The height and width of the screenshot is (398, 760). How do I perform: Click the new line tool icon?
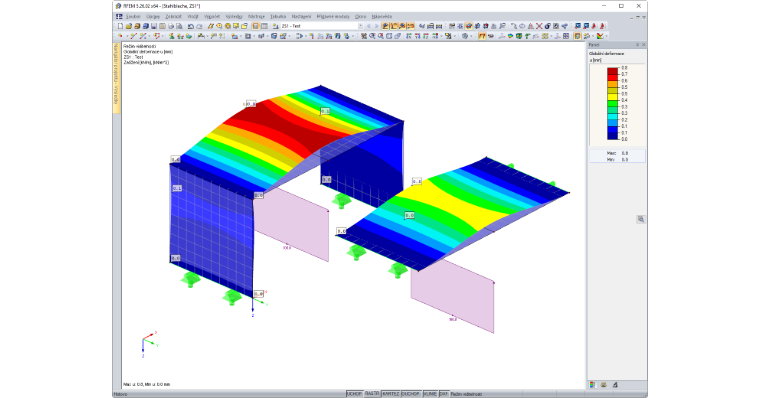[x=134, y=36]
